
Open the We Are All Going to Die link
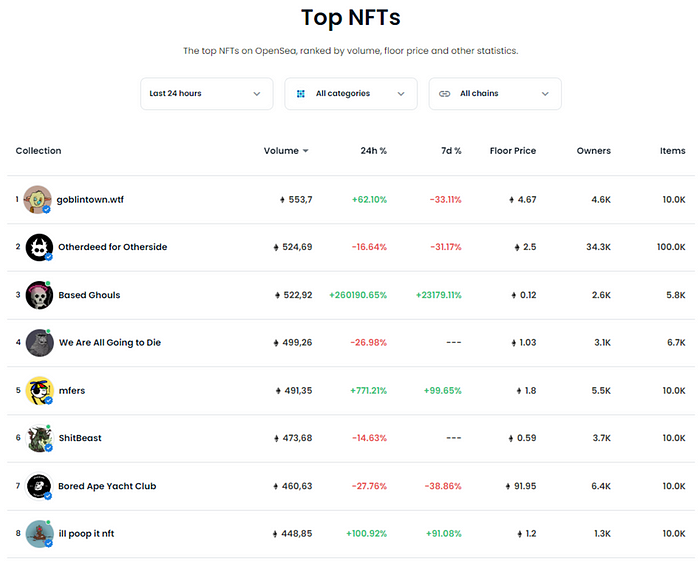tap(110, 342)
